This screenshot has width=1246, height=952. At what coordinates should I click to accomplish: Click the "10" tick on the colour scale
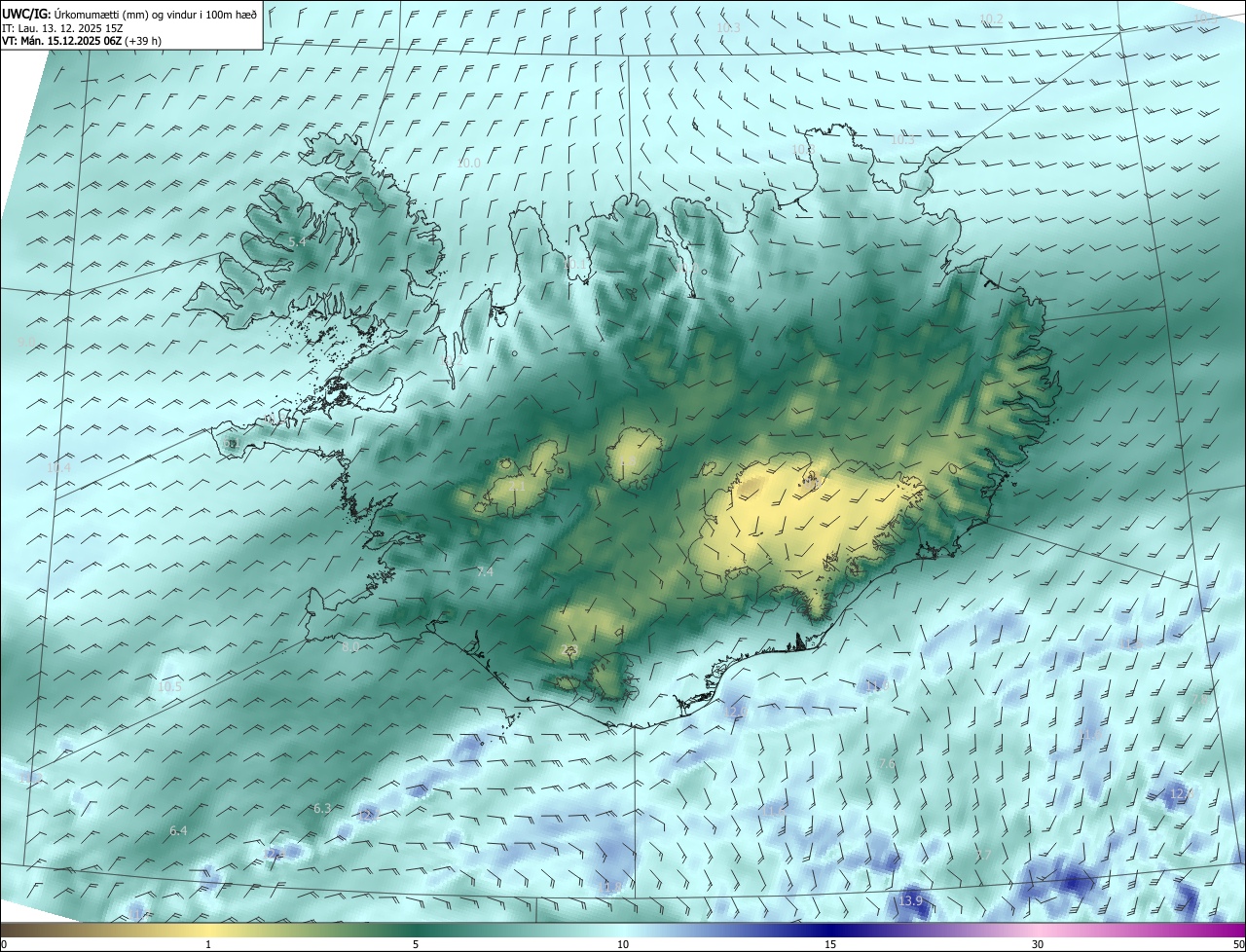[x=623, y=944]
